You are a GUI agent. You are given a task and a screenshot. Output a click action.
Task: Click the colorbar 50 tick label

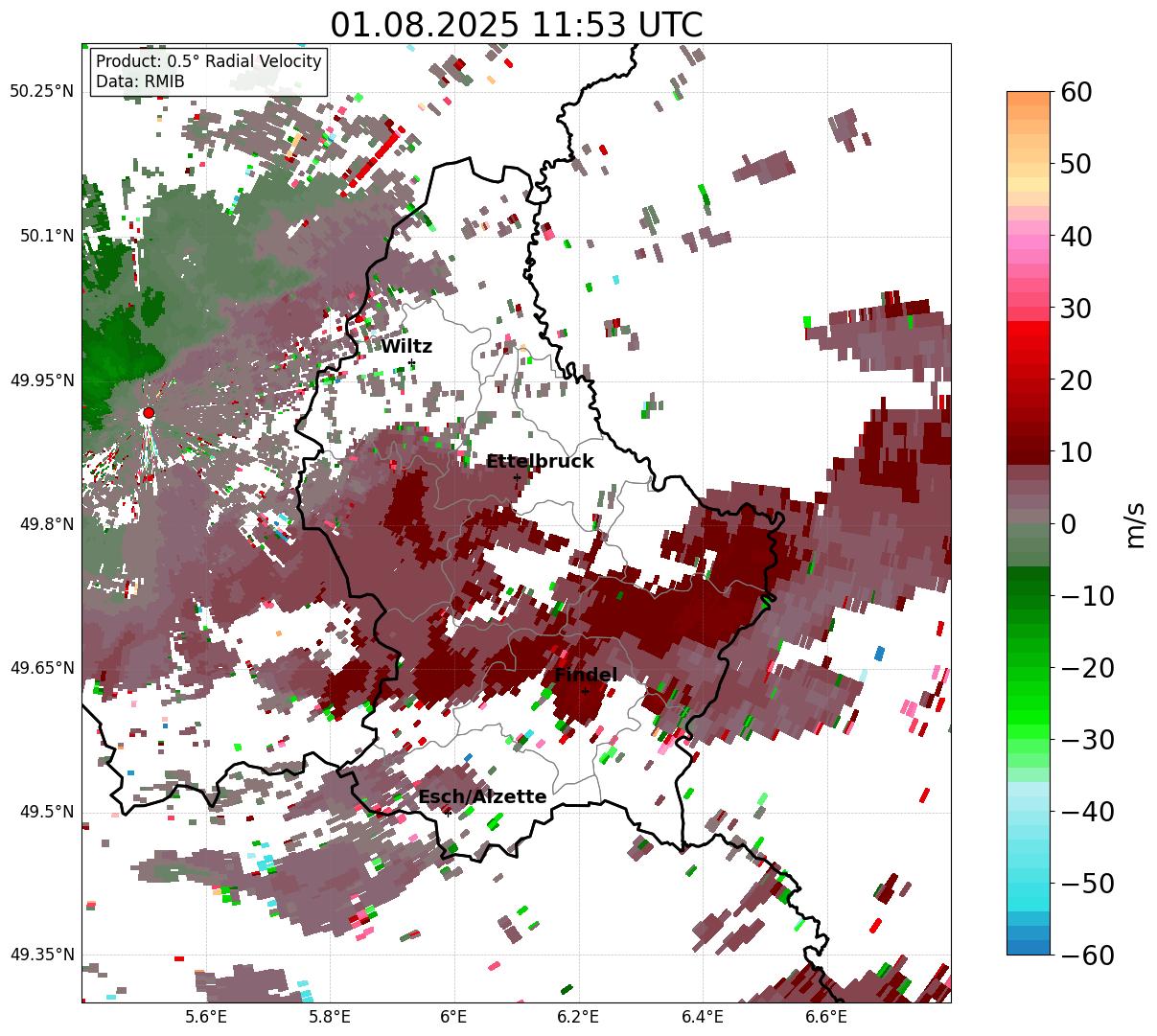1075,164
